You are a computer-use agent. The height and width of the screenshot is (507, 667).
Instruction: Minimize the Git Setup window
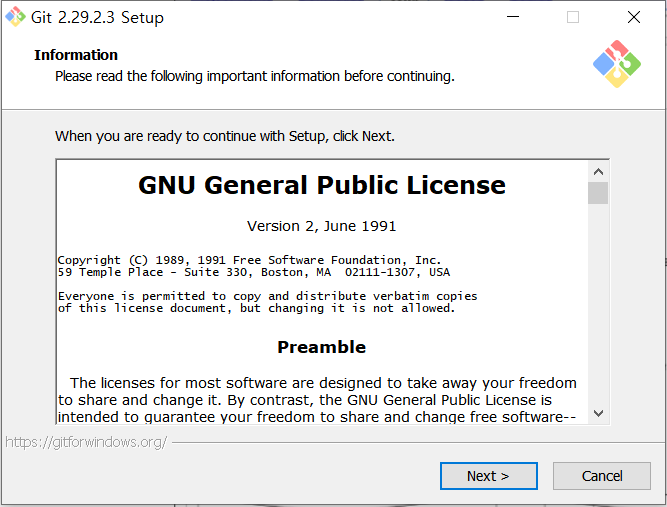tap(513, 17)
